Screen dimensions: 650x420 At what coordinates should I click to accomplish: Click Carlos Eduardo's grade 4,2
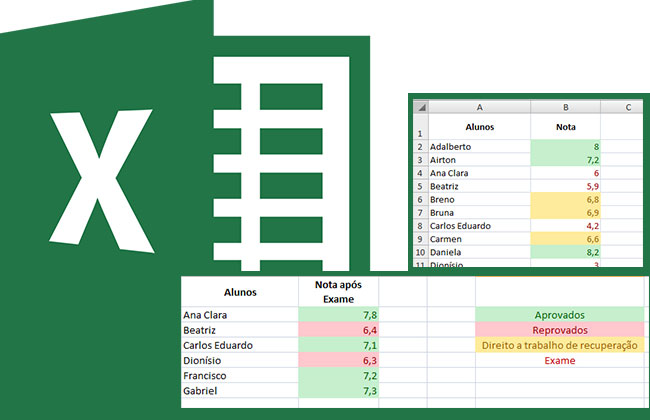point(565,226)
